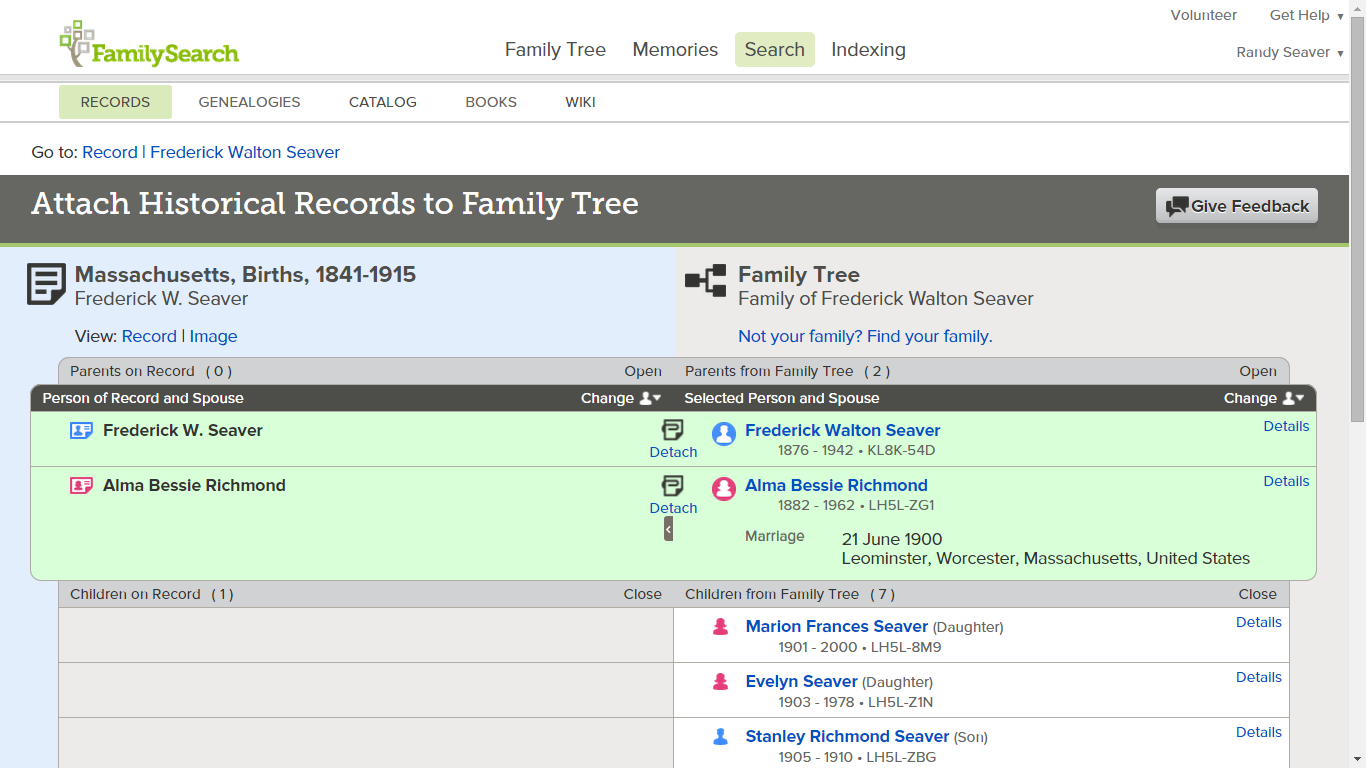Open the Parents on Record section
The height and width of the screenshot is (768, 1366).
643,371
